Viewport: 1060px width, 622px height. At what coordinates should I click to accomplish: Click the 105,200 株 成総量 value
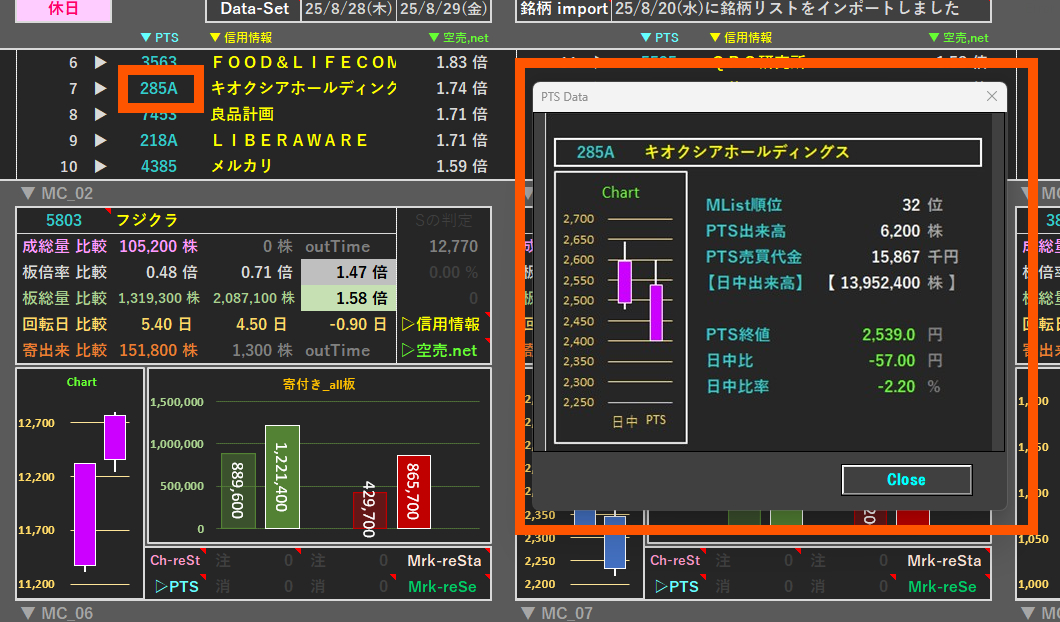159,246
